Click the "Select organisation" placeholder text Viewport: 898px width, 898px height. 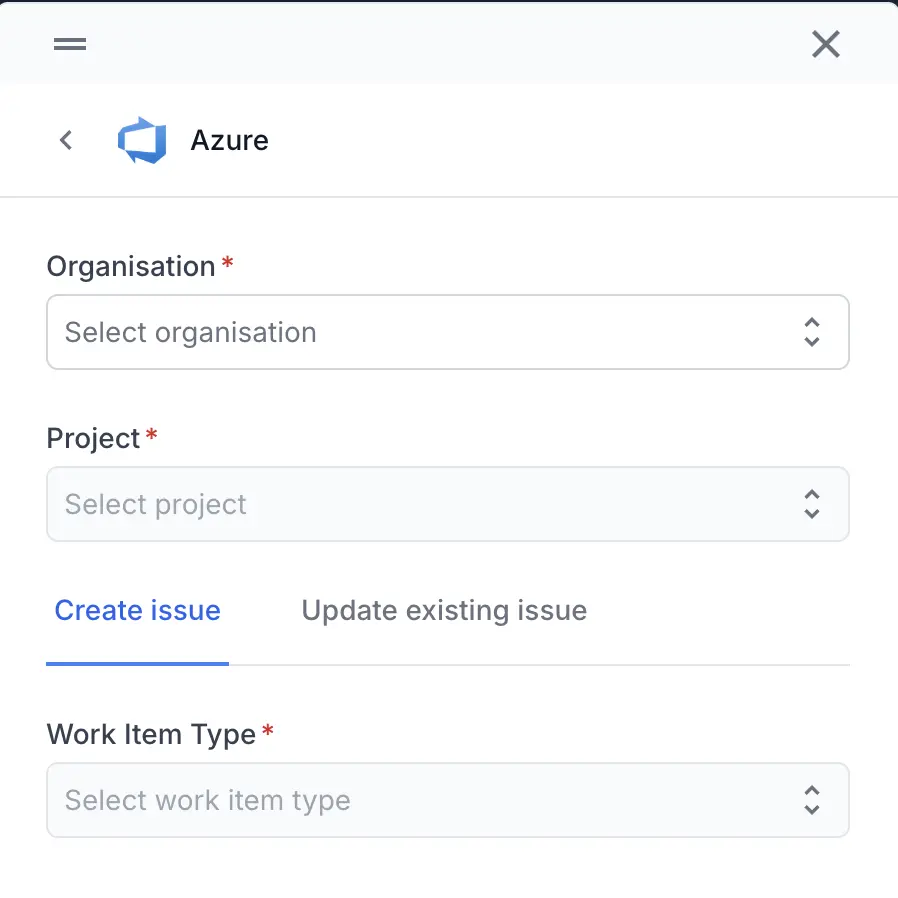pyautogui.click(x=190, y=332)
